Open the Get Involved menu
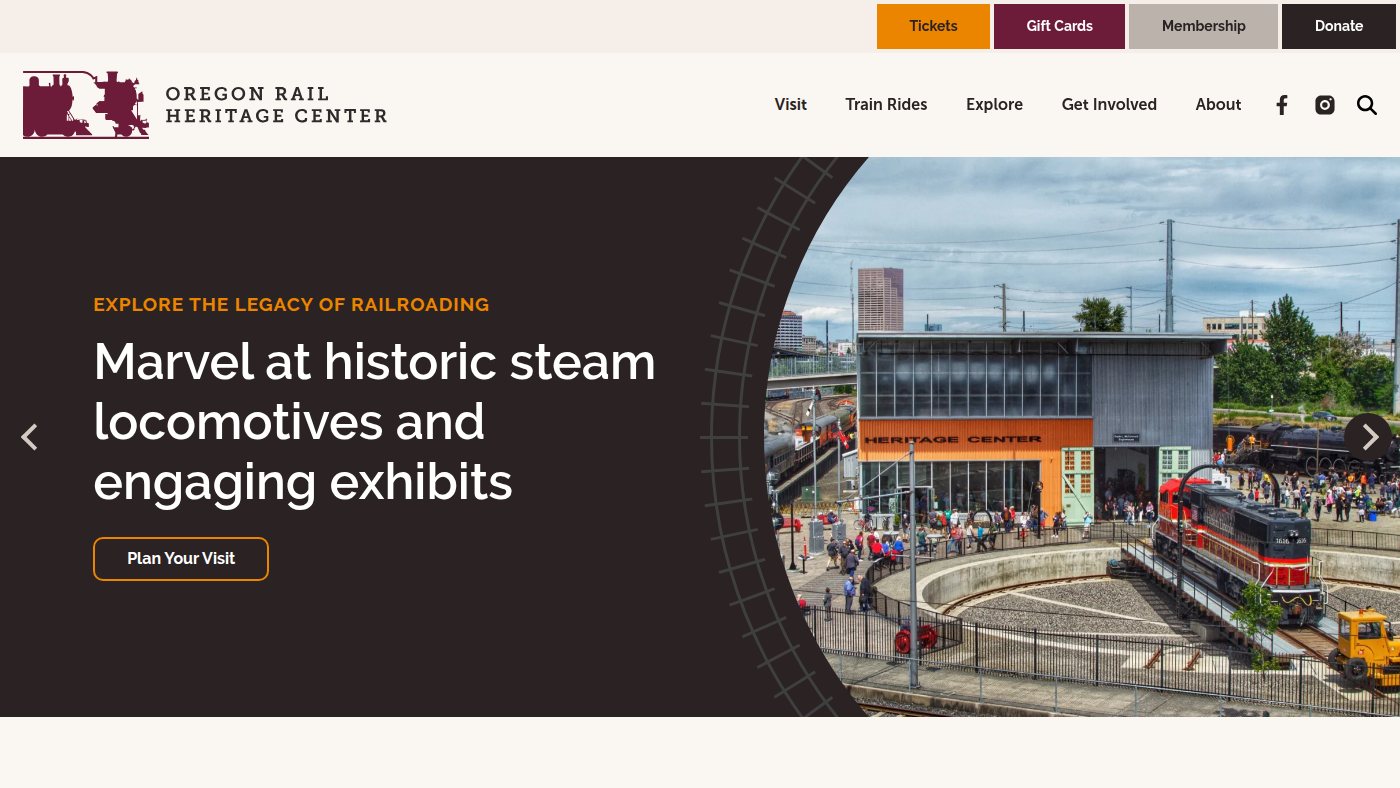The image size is (1400, 788). [1109, 105]
